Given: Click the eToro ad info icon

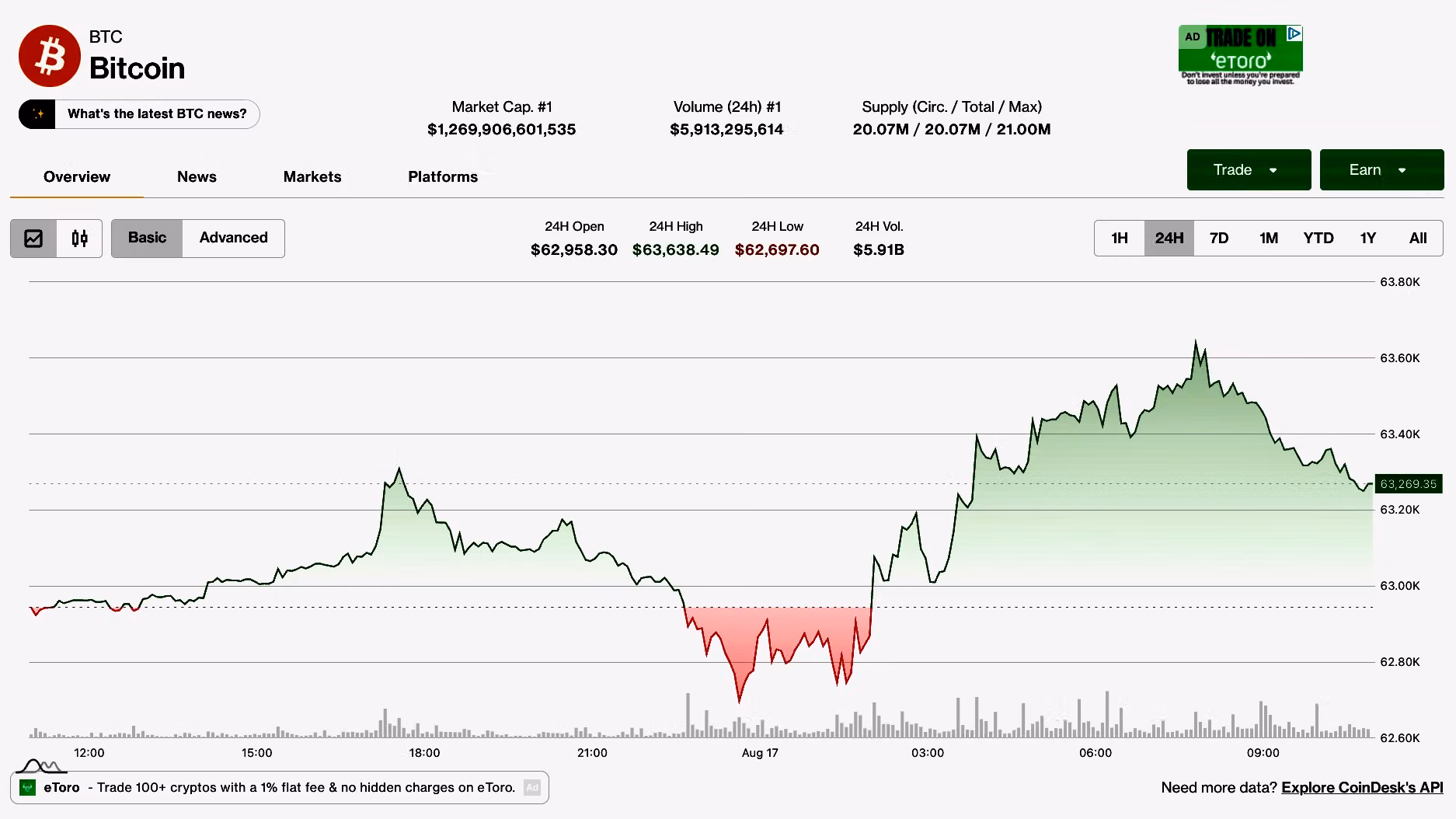Looking at the screenshot, I should (1294, 34).
